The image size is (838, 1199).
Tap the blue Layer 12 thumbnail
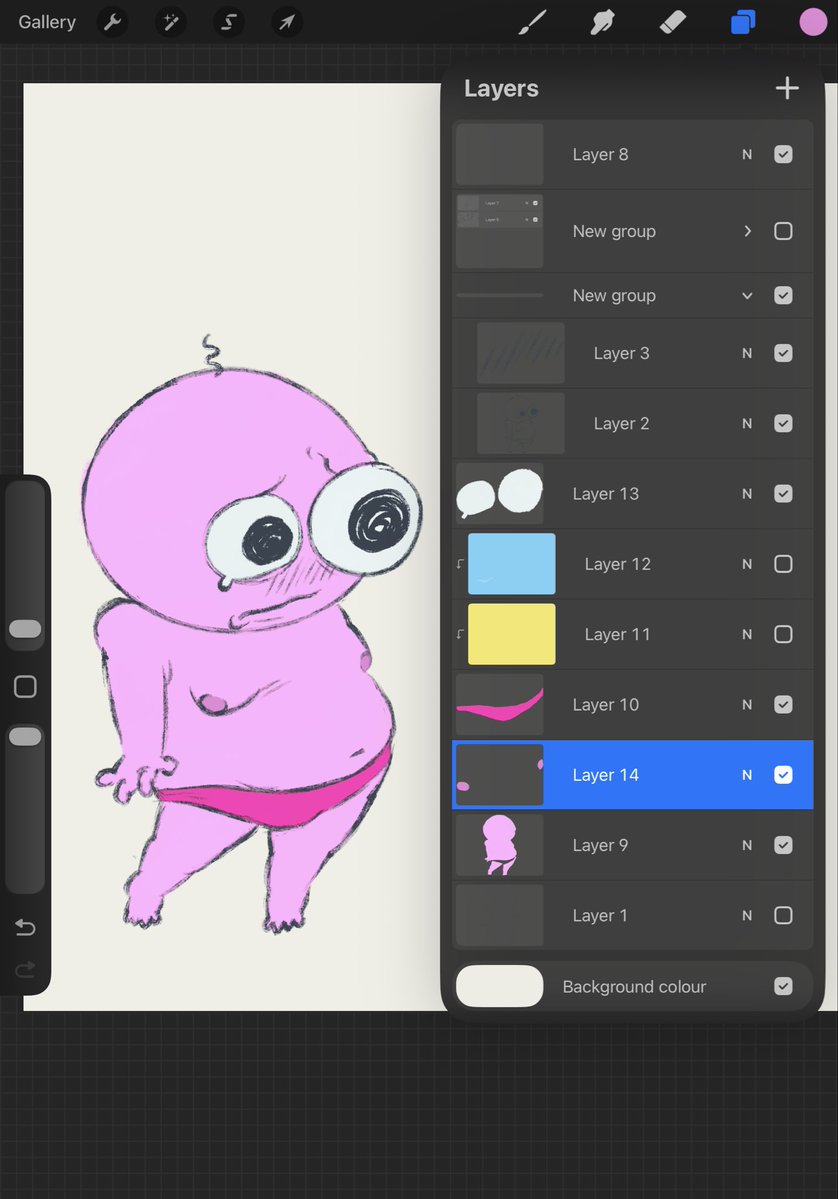pos(512,564)
